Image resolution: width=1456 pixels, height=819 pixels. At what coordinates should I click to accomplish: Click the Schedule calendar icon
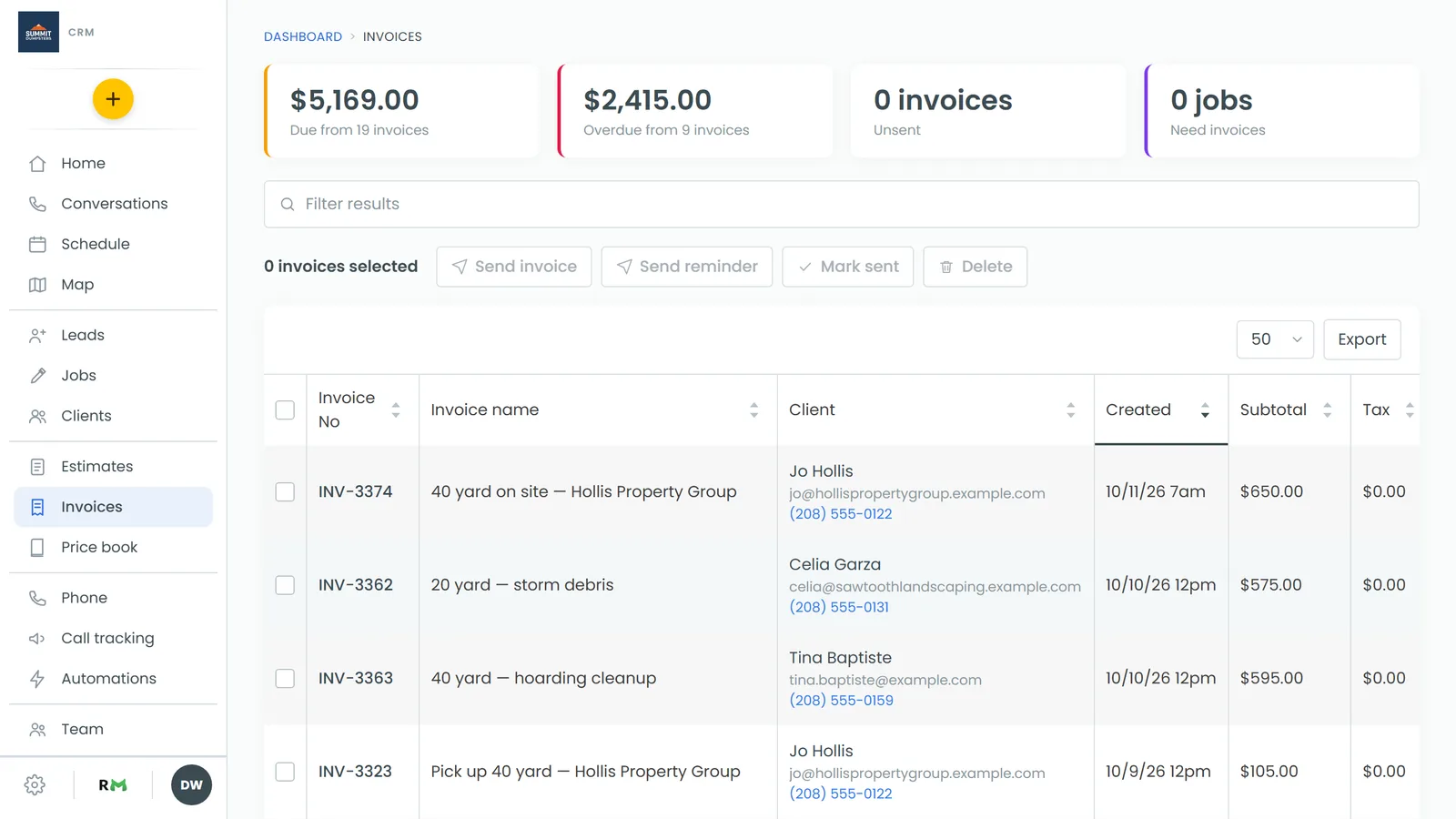37,244
